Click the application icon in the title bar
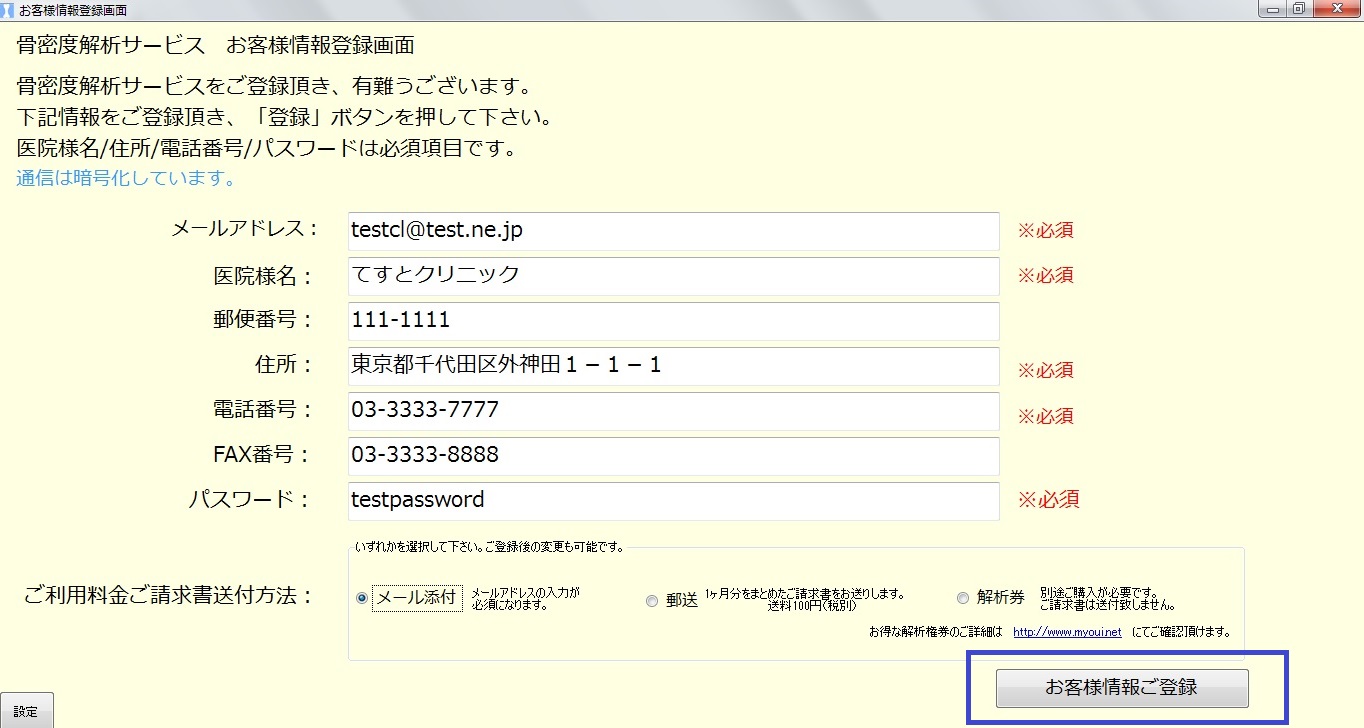 pos(8,10)
